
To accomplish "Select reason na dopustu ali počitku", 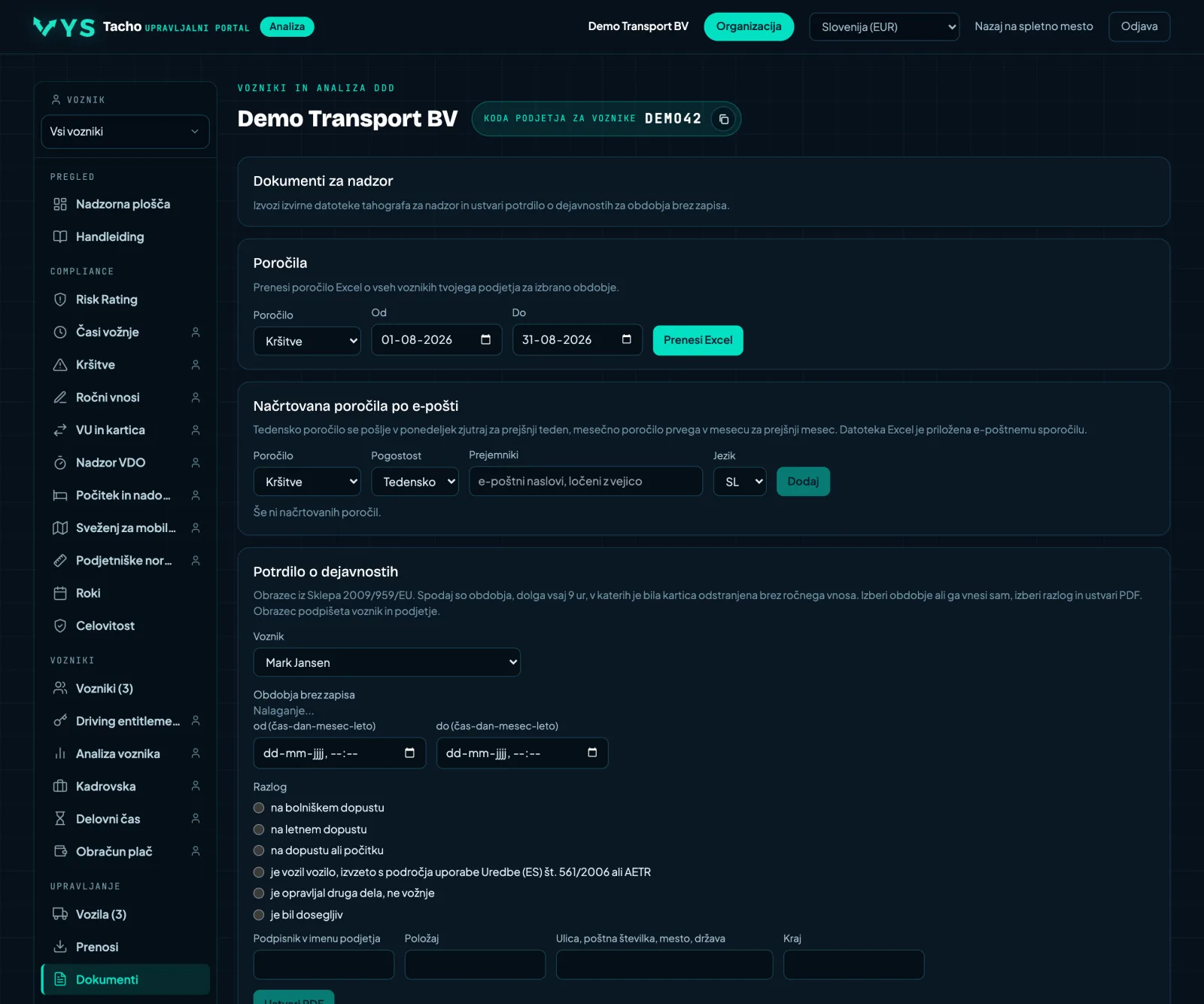I will coord(259,850).
